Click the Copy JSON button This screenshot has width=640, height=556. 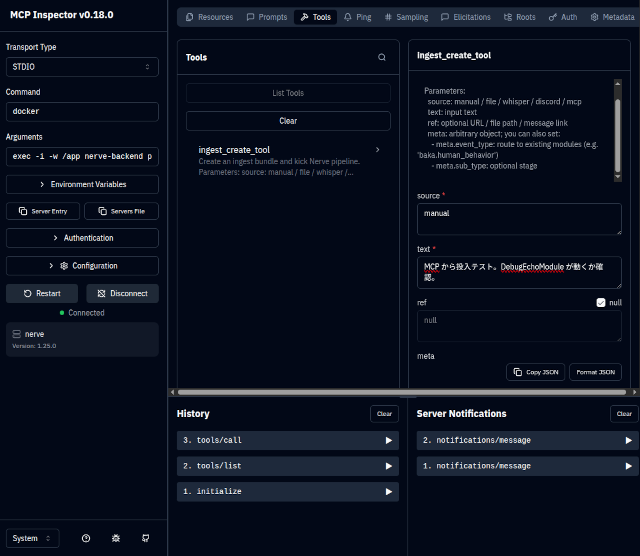coord(536,372)
